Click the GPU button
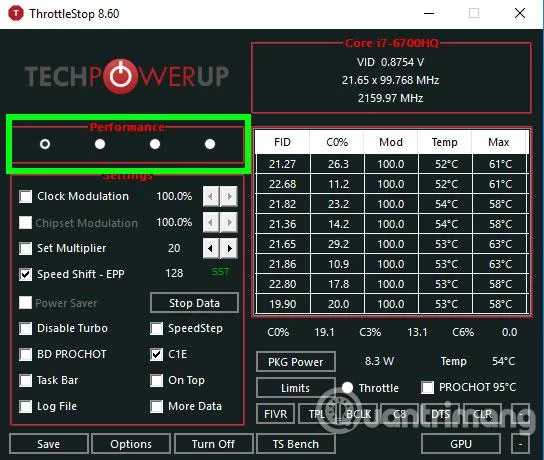544x460 pixels. pyautogui.click(x=461, y=444)
